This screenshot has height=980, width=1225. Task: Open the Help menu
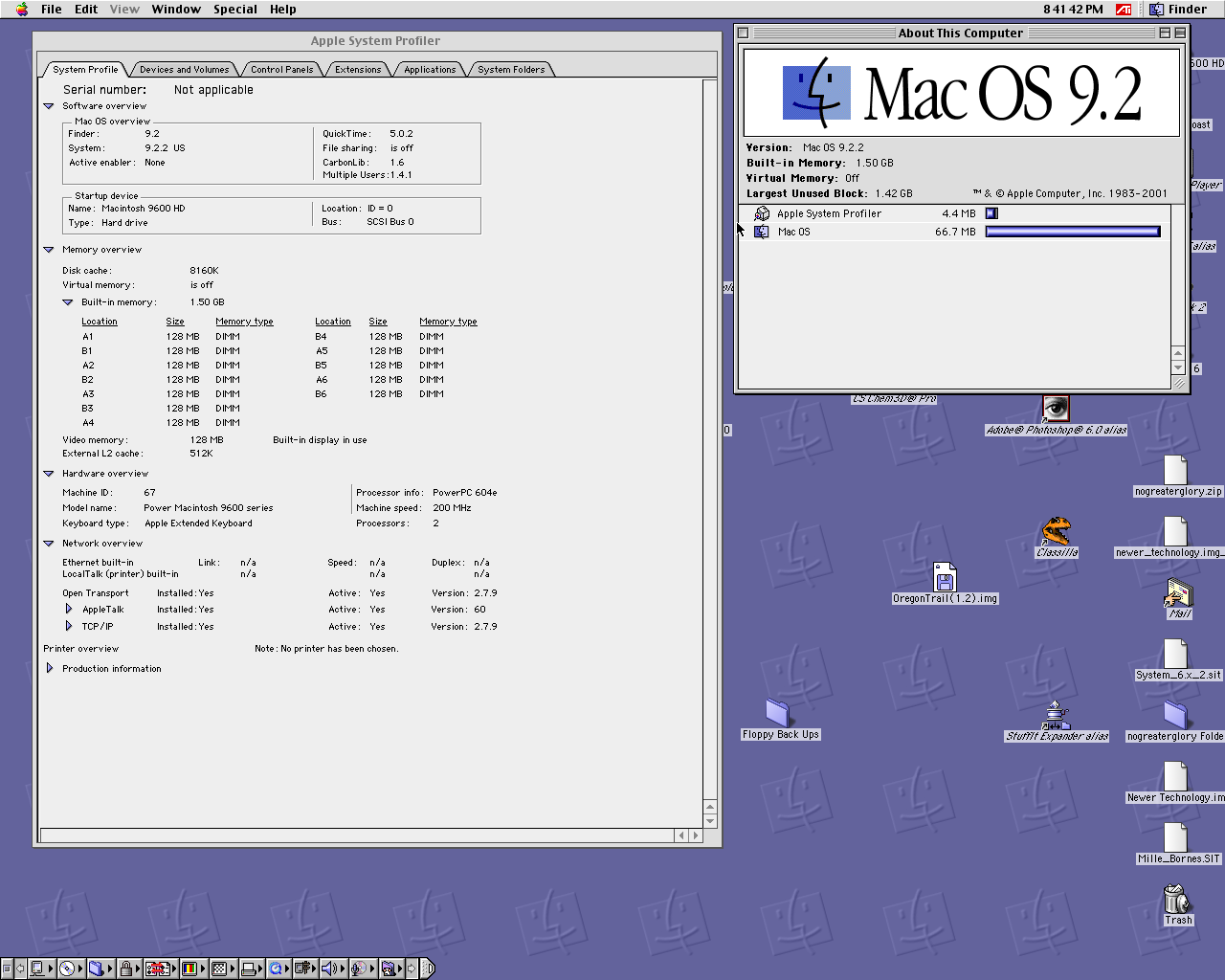pos(282,10)
